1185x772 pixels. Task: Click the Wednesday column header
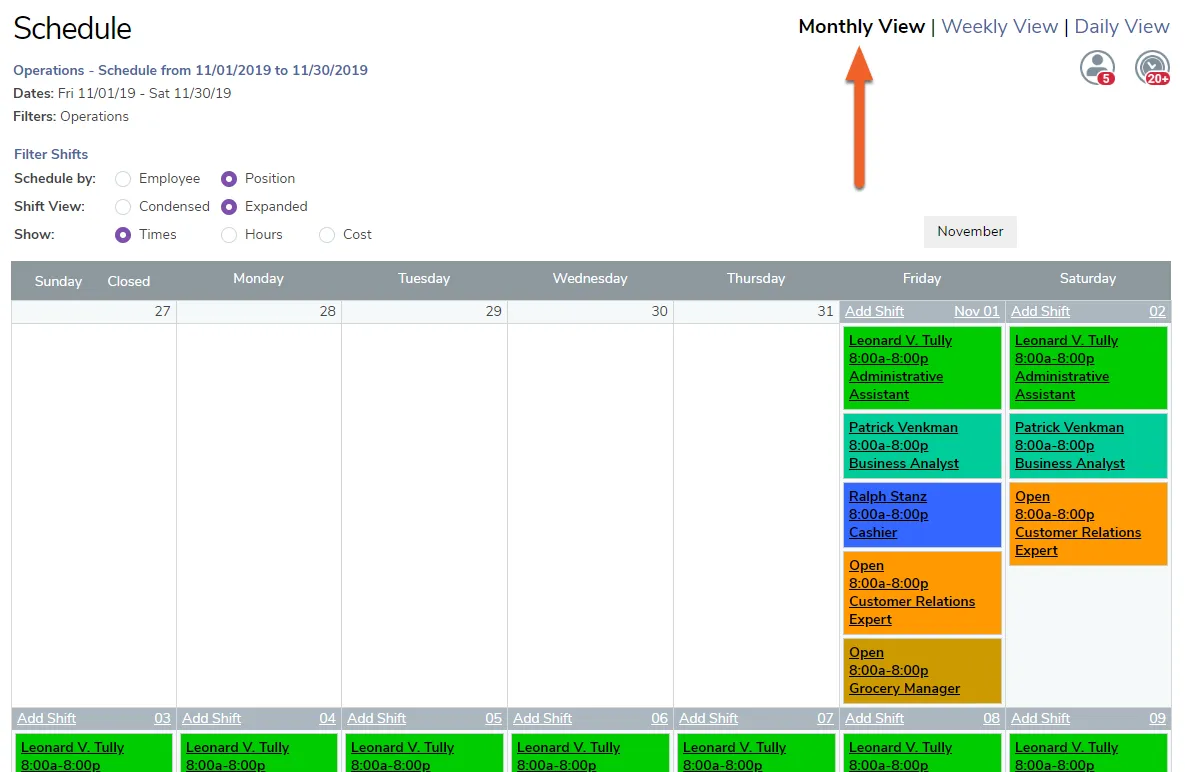[x=590, y=279]
